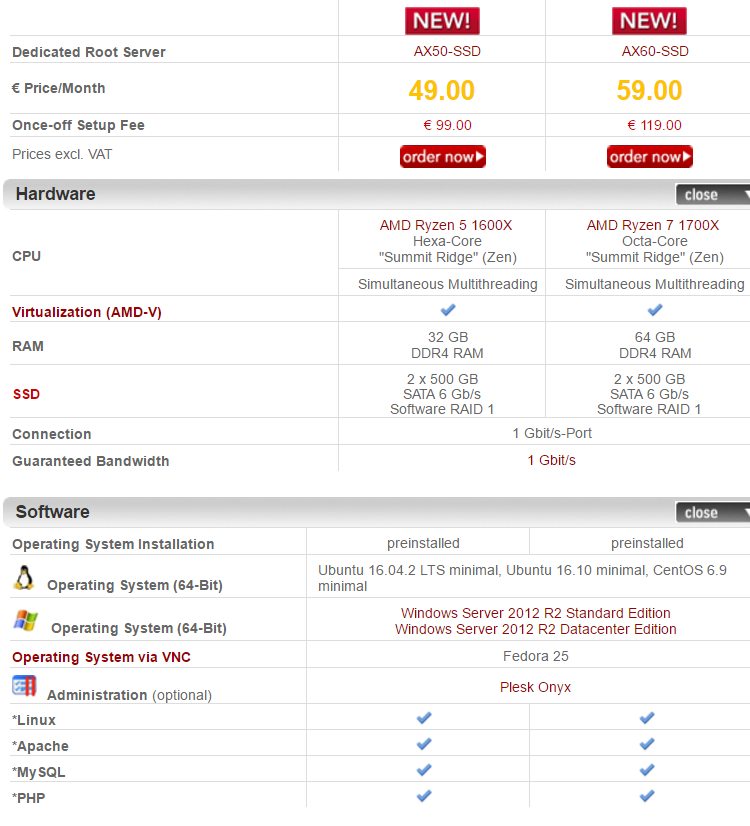
Task: Click the € 99.00 setup fee
Action: [447, 125]
